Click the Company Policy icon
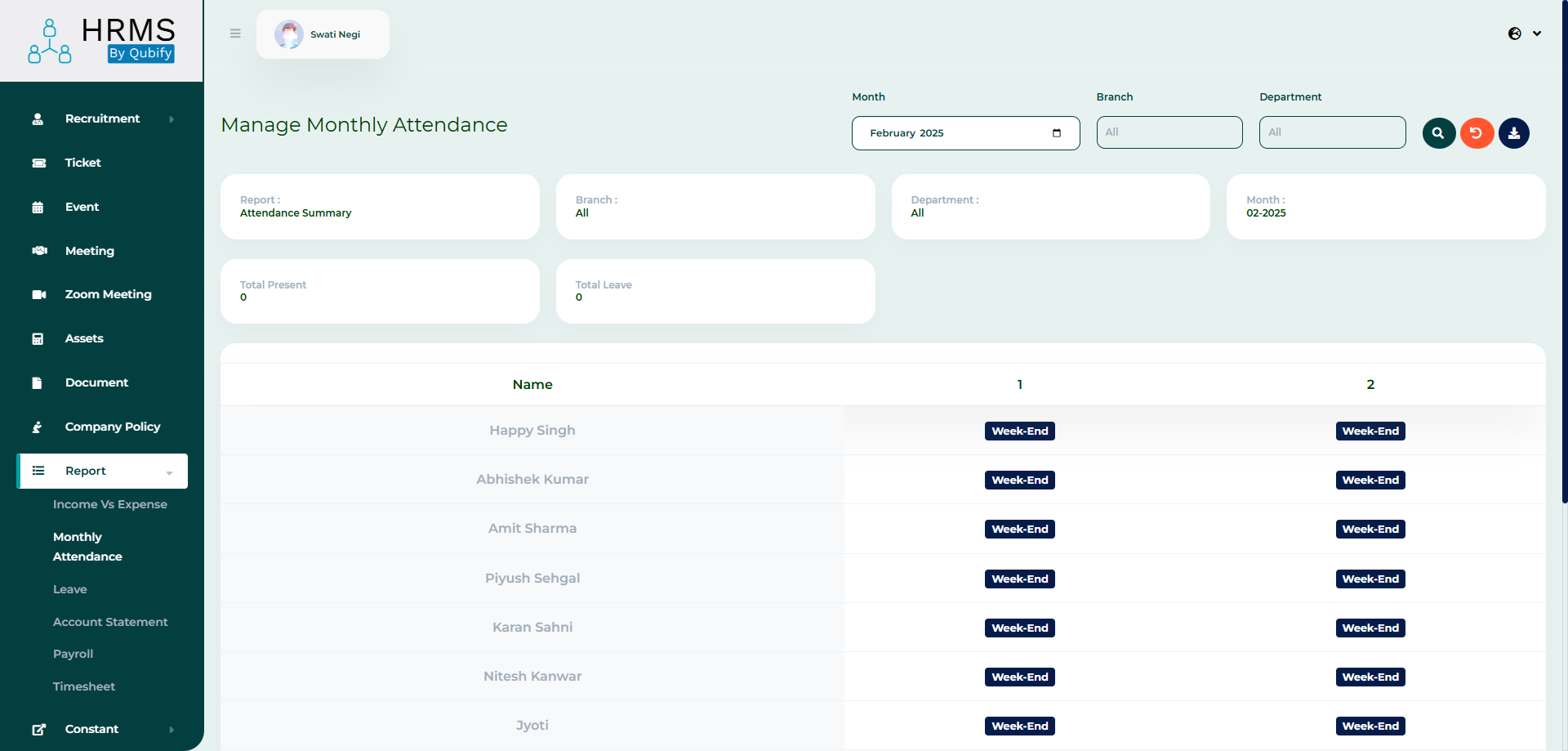Viewport: 1568px width, 751px height. 37,427
